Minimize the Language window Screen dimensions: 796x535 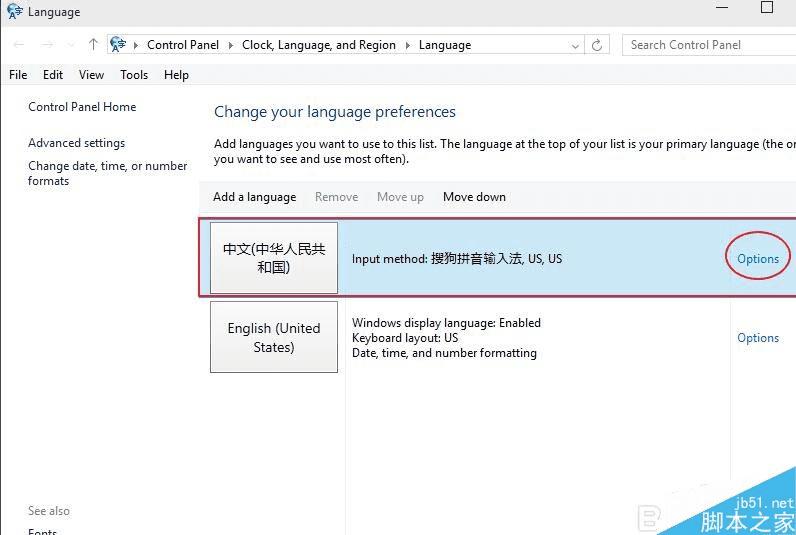(722, 8)
